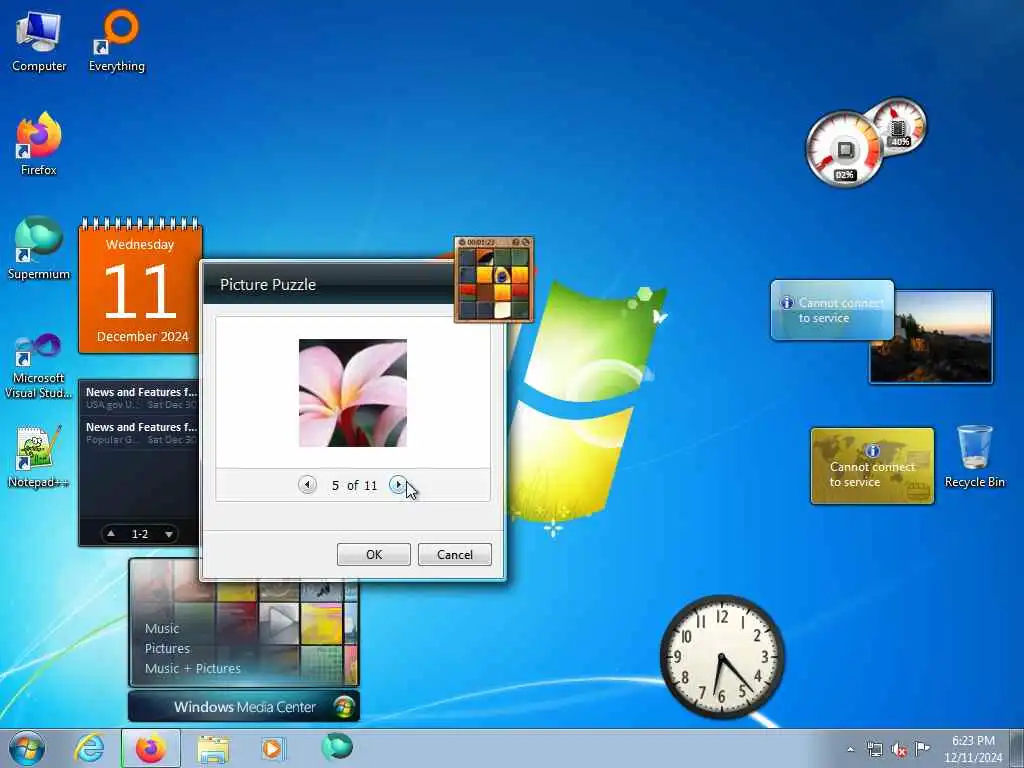This screenshot has height=768, width=1024.
Task: Open the muted volume tray icon
Action: click(899, 749)
